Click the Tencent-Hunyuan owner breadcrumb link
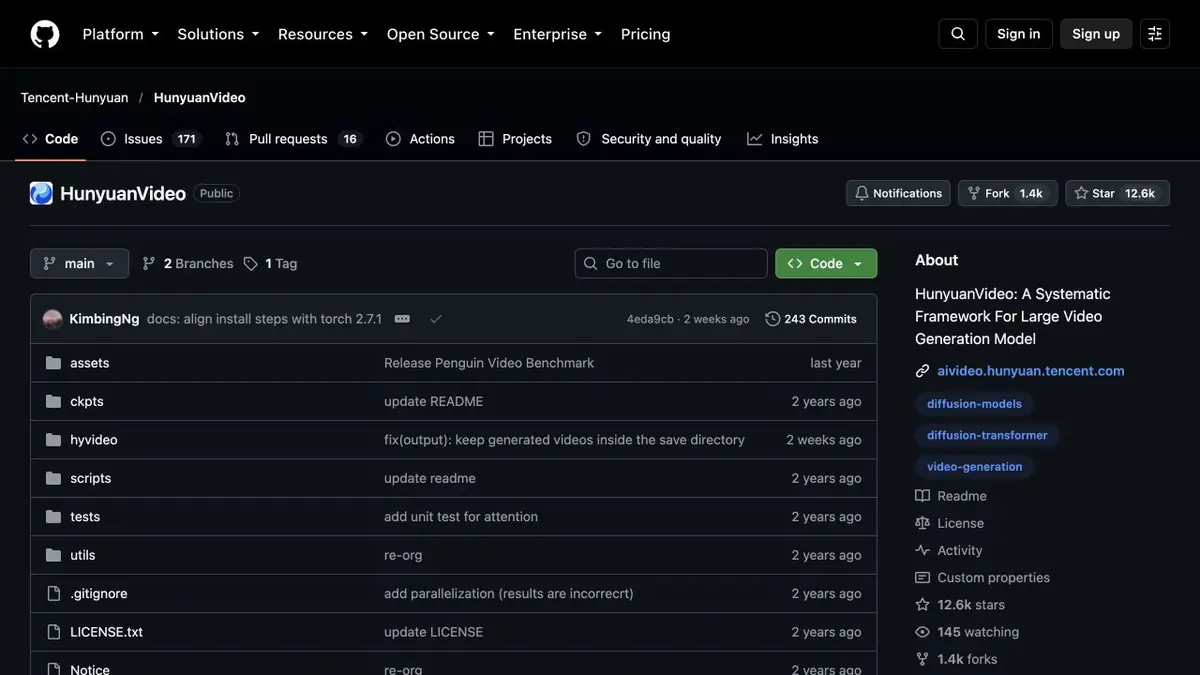Image resolution: width=1200 pixels, height=675 pixels. click(x=75, y=98)
